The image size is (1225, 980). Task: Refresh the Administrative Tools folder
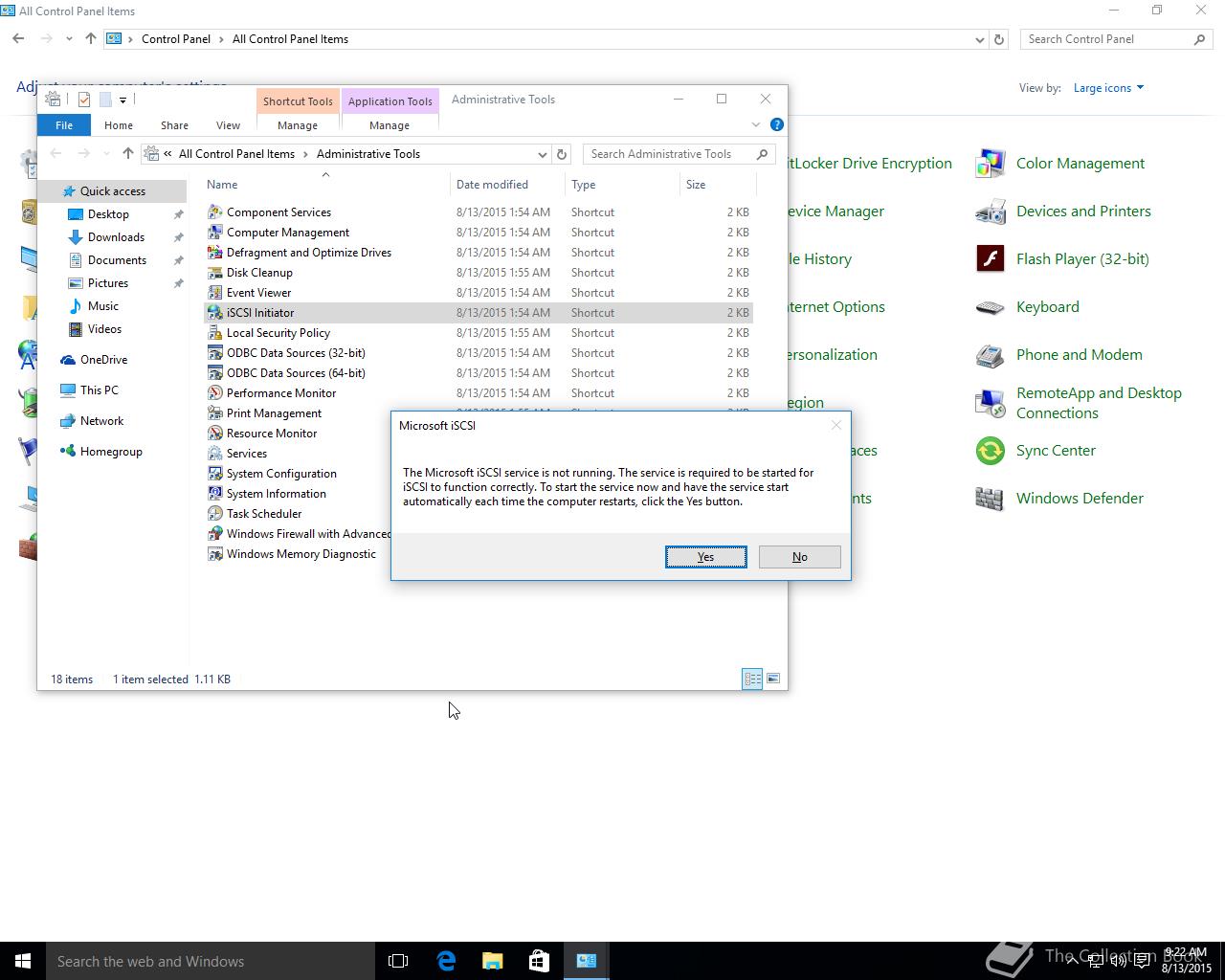tap(562, 154)
